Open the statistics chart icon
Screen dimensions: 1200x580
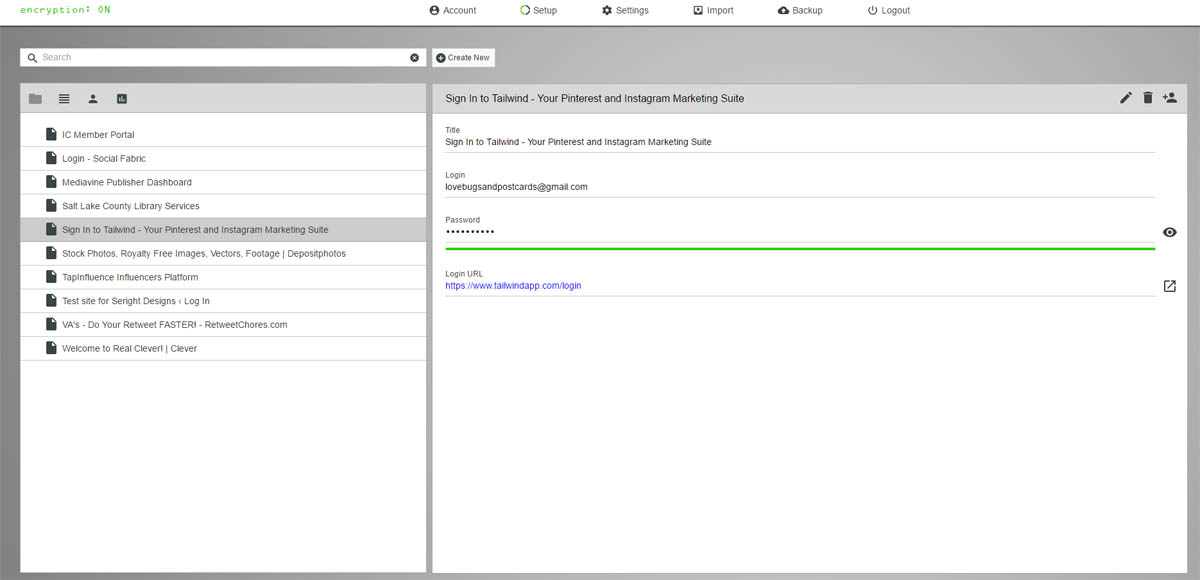[122, 99]
